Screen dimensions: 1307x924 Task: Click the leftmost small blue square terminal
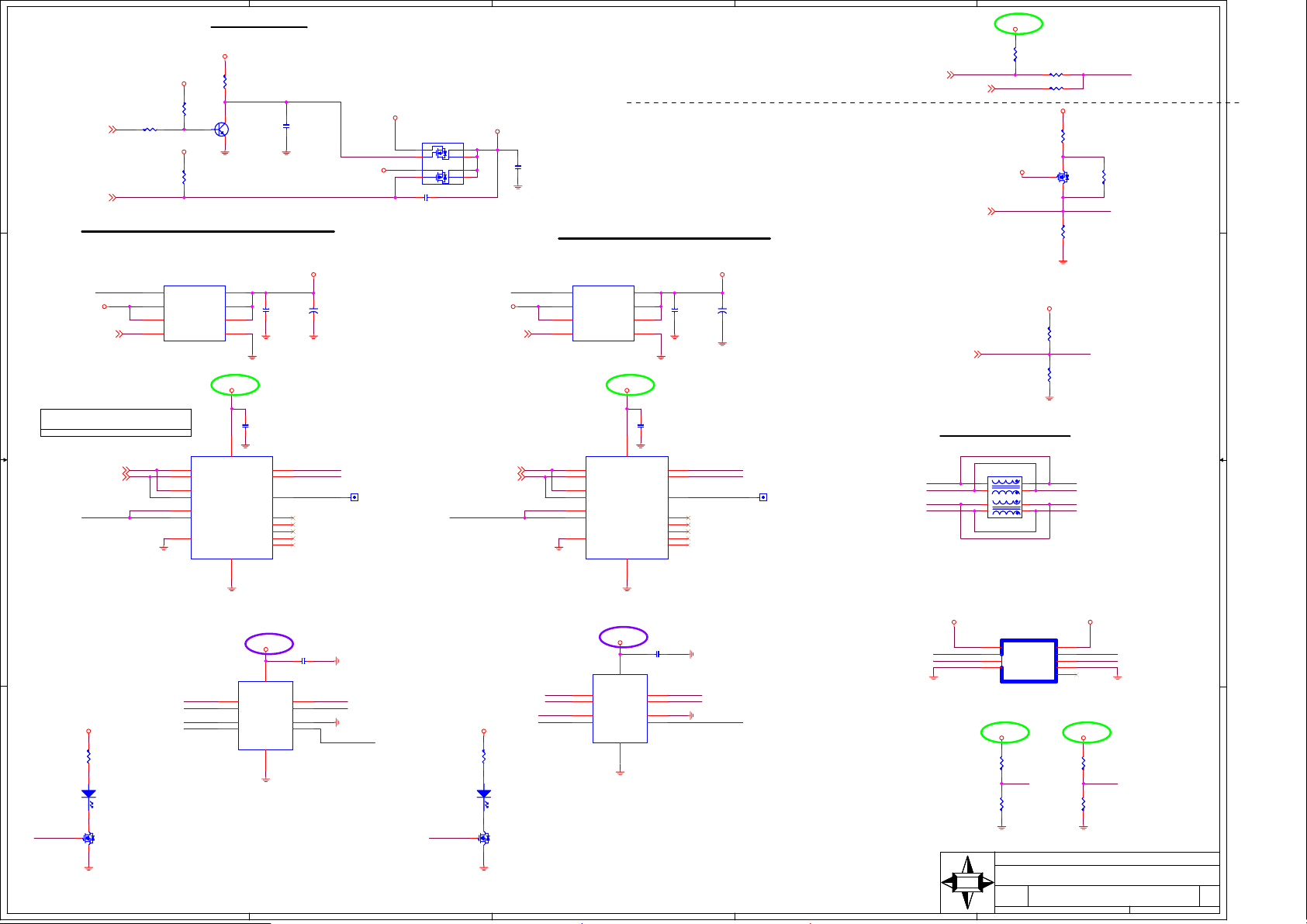click(x=354, y=497)
